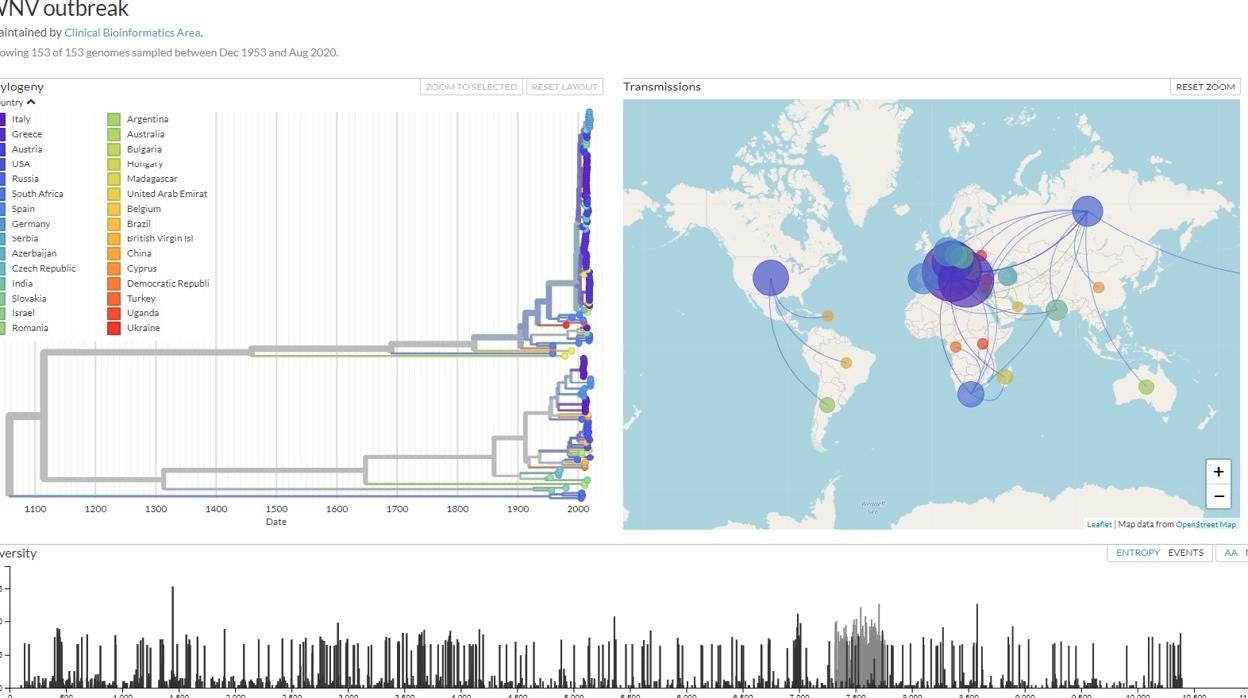The image size is (1248, 698).
Task: Select the Australia circle on the map
Action: click(1146, 387)
